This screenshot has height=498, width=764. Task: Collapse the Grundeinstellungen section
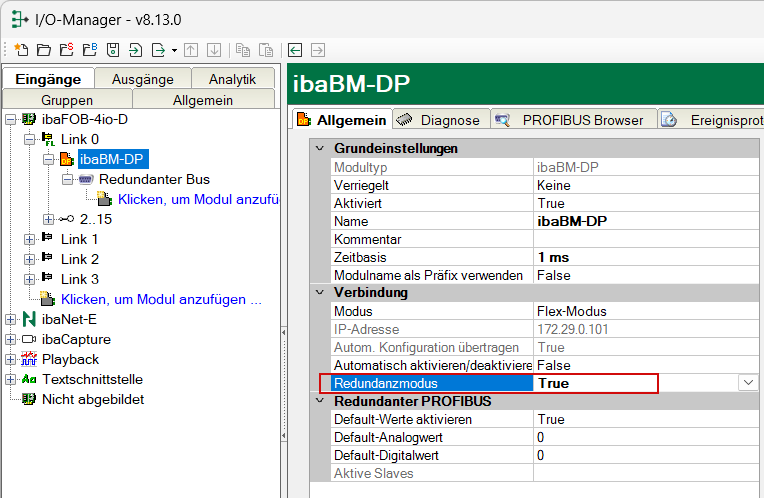tap(320, 148)
